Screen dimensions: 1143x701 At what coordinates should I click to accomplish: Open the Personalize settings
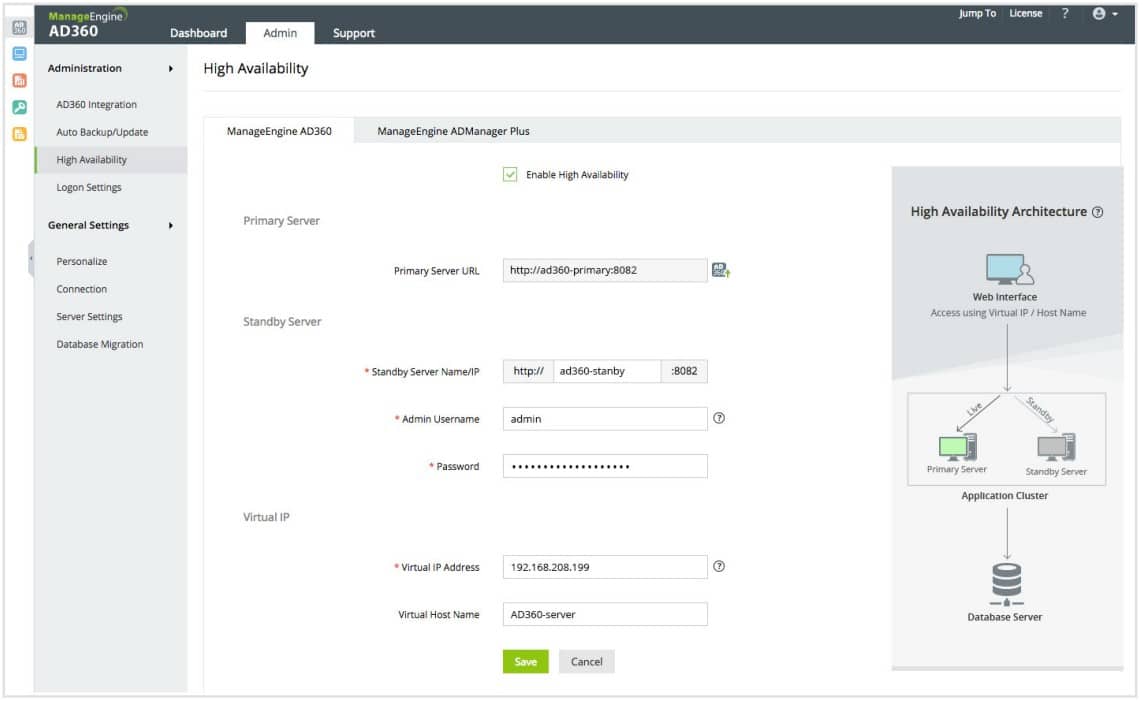pyautogui.click(x=82, y=262)
